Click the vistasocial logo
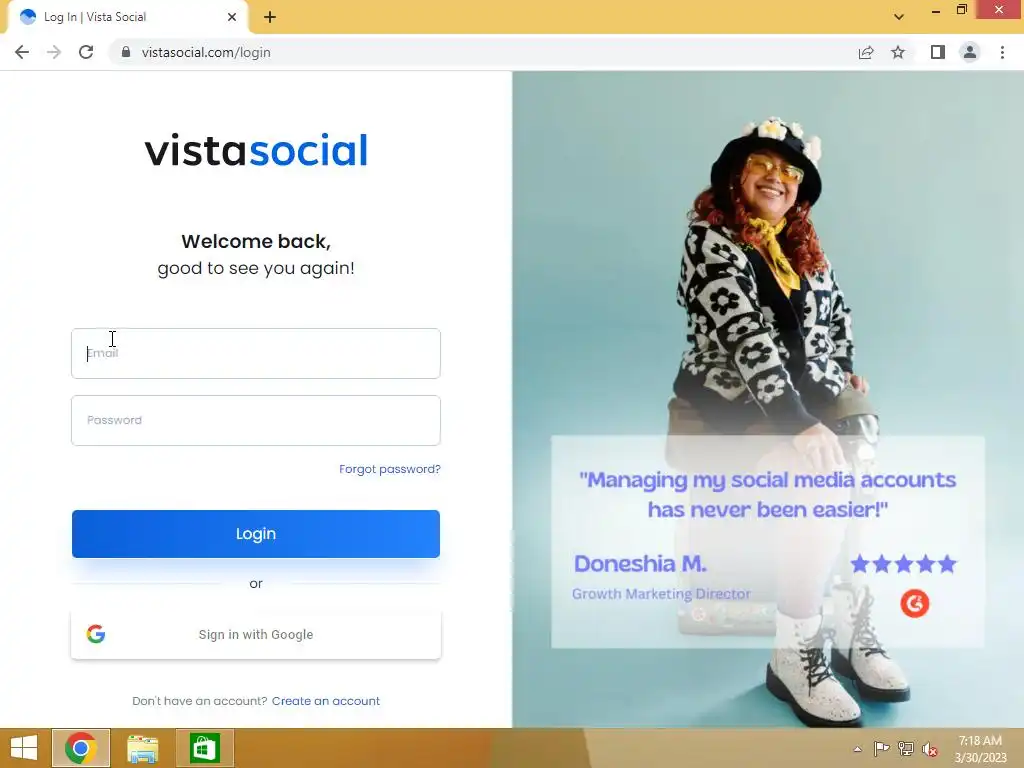 (x=256, y=150)
